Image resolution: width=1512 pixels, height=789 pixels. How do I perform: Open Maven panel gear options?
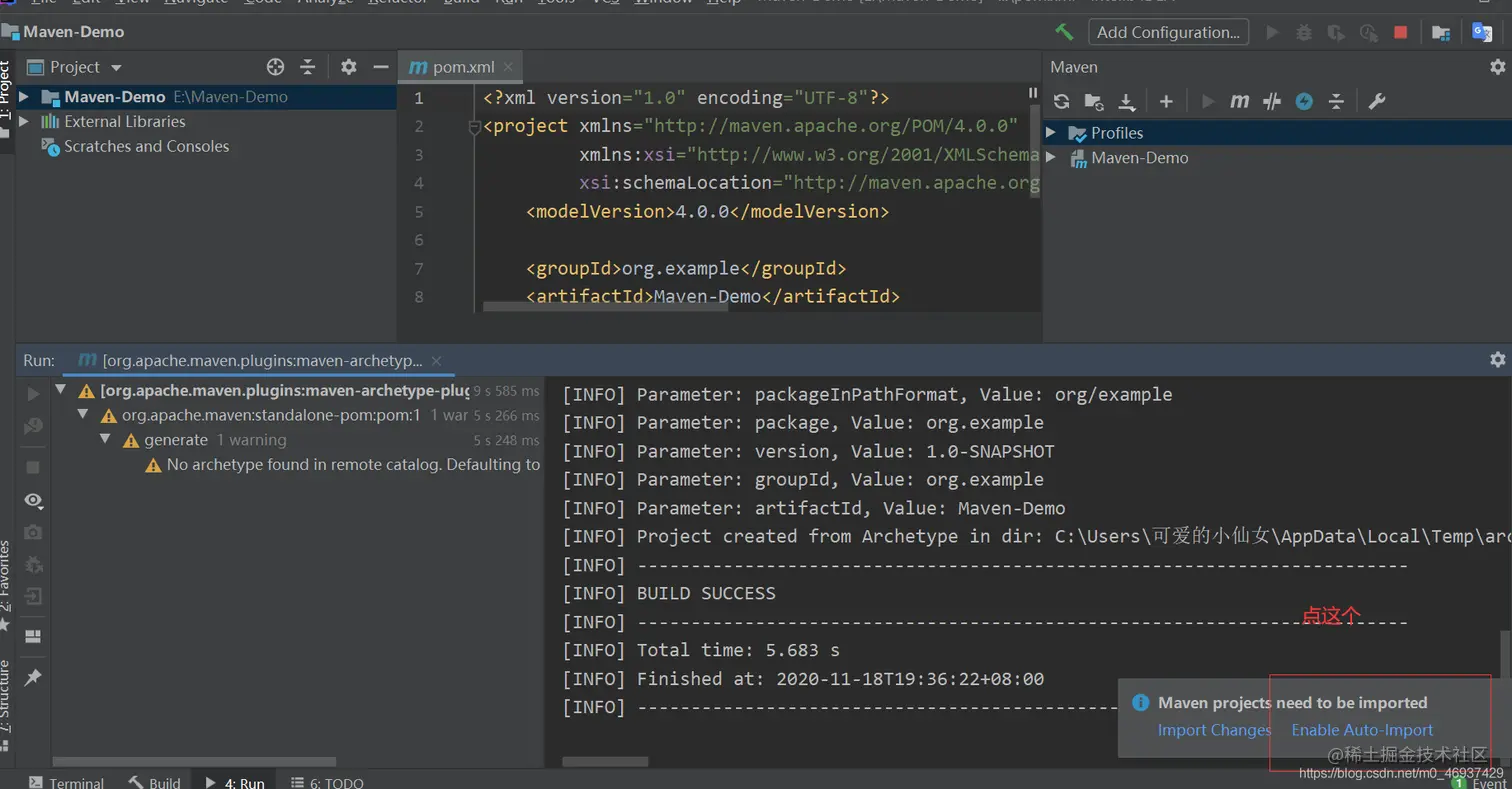(x=1497, y=67)
